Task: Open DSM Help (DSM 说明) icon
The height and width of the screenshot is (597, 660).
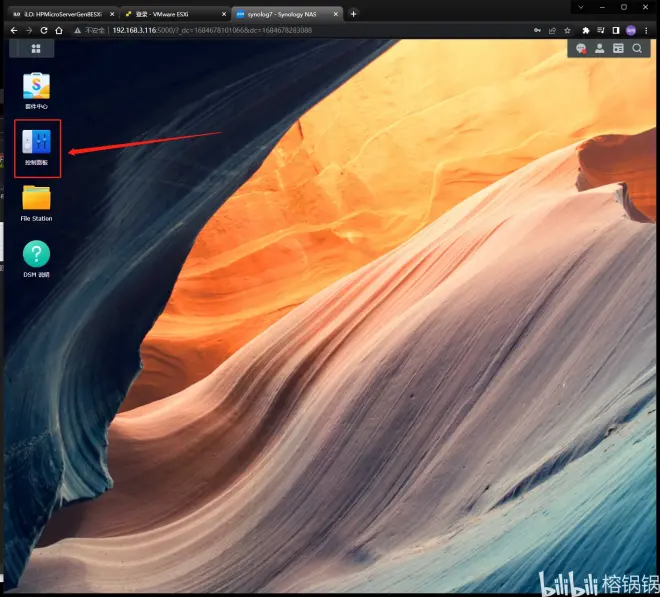Action: tap(36, 259)
